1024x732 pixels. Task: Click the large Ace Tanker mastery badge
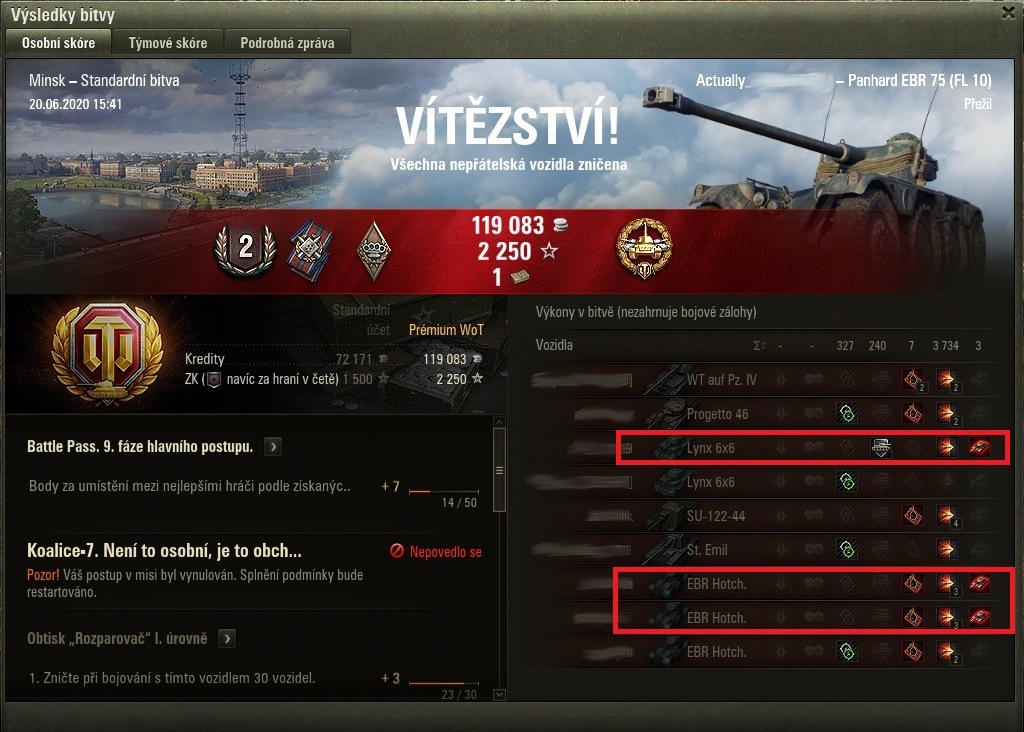point(107,354)
